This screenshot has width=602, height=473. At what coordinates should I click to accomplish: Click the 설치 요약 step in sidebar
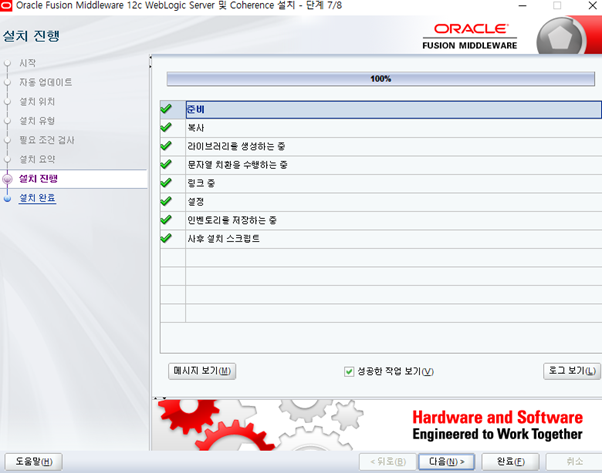click(x=37, y=159)
